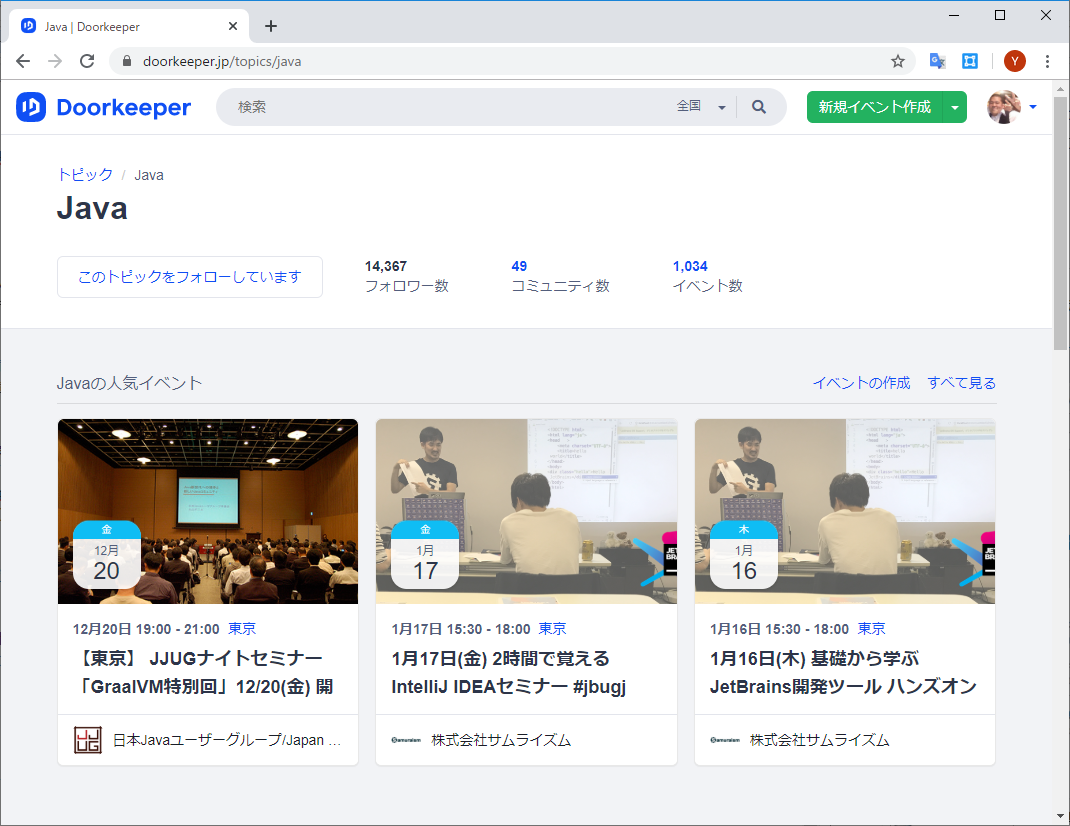The image size is (1070, 826).
Task: Open Google Translate extension icon
Action: (x=938, y=61)
